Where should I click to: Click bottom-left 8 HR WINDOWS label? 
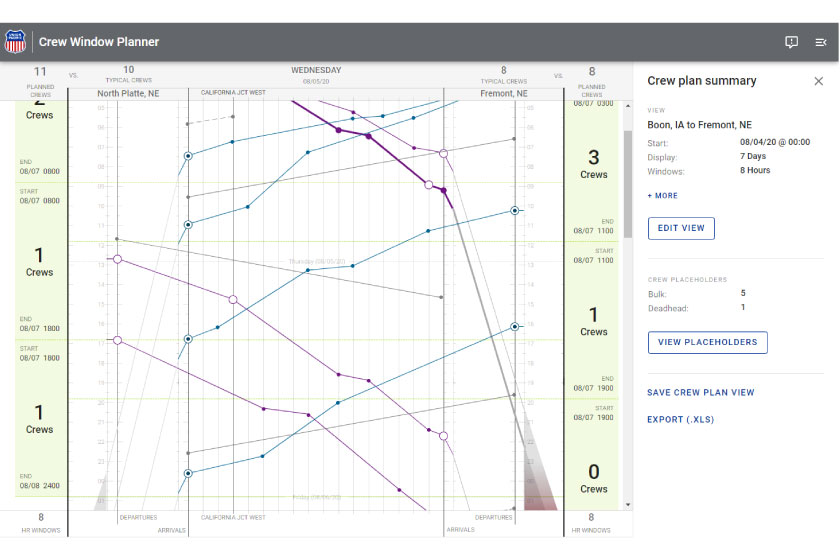pos(40,522)
